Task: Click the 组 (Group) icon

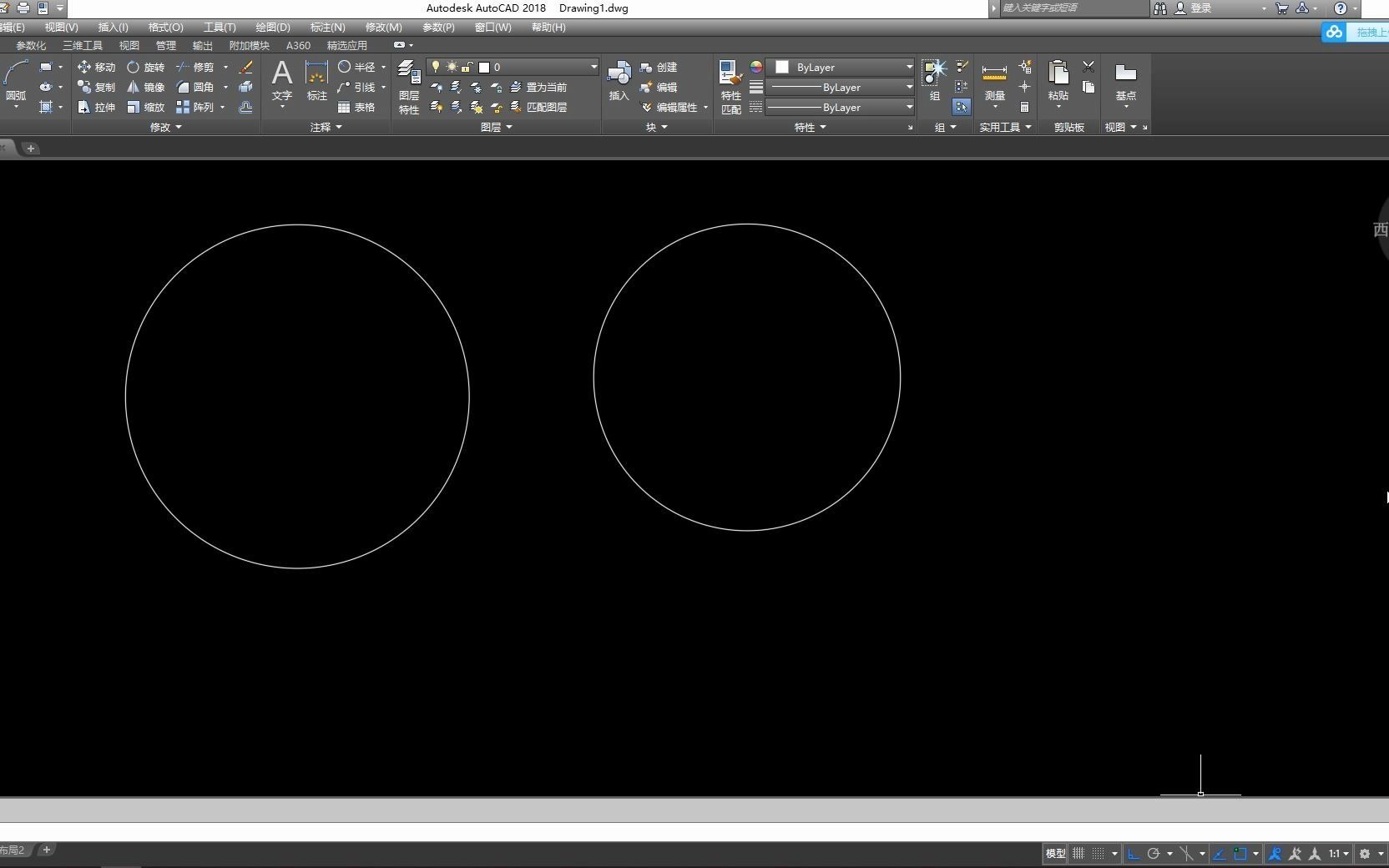Action: (934, 80)
